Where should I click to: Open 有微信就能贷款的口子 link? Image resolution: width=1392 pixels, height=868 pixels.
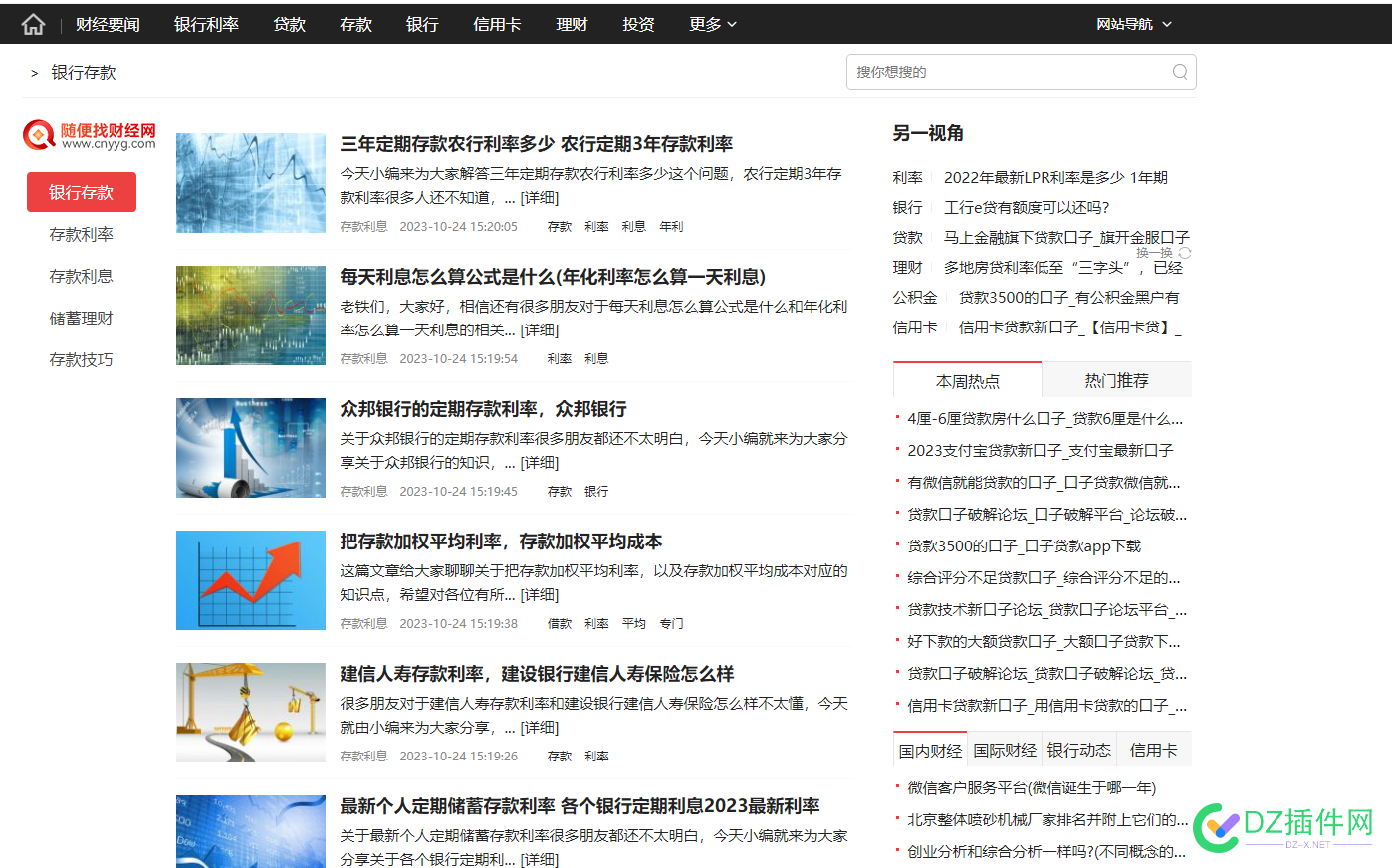(x=1044, y=483)
